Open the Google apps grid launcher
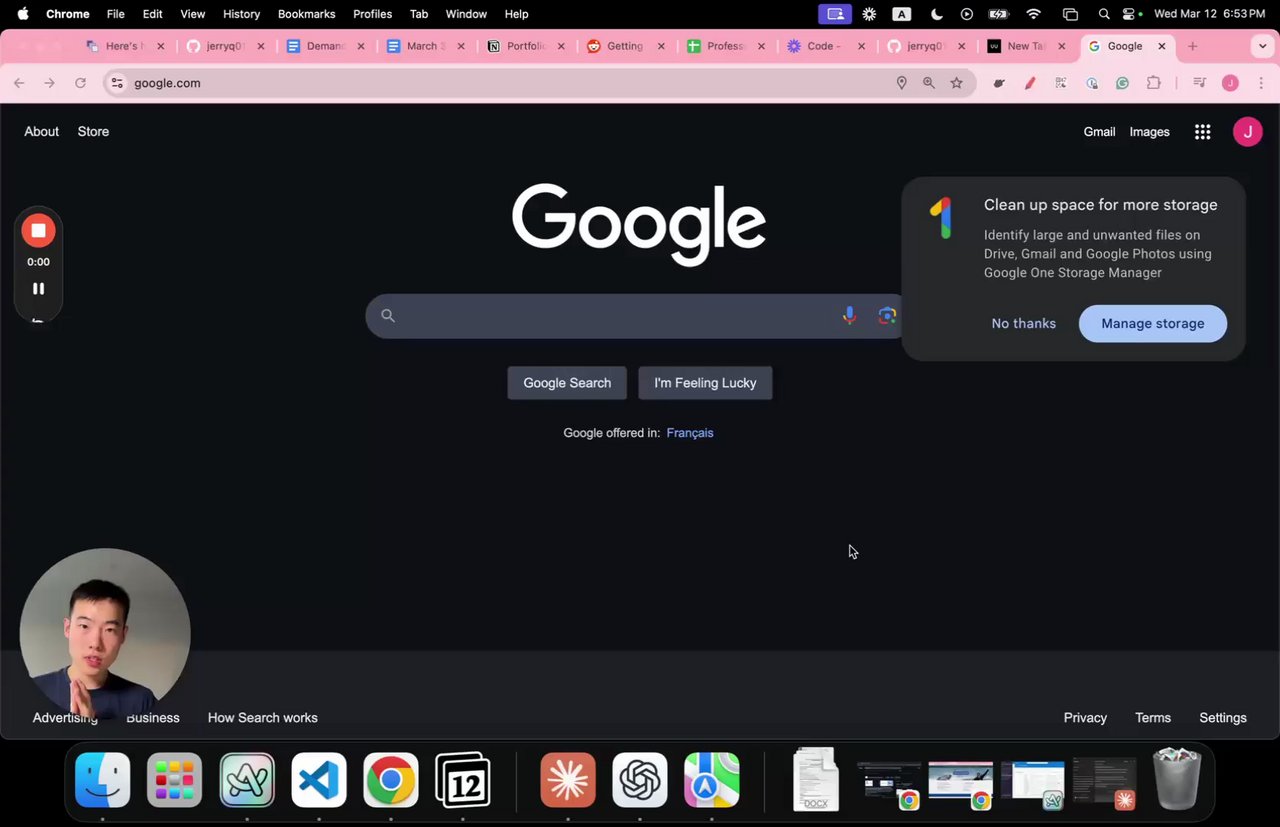Viewport: 1280px width, 827px height. tap(1203, 132)
